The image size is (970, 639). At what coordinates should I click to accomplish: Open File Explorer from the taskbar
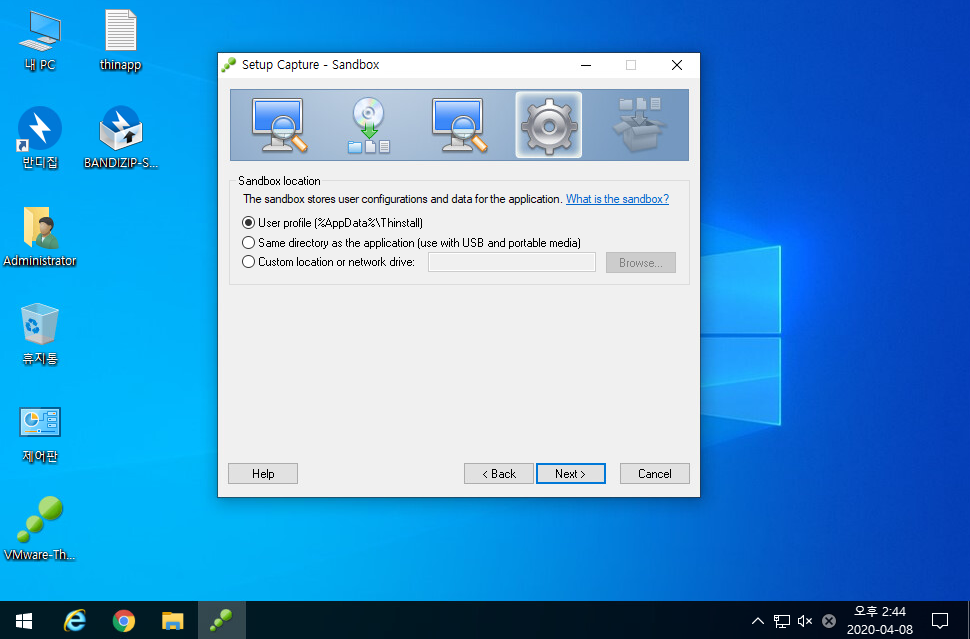pos(173,620)
